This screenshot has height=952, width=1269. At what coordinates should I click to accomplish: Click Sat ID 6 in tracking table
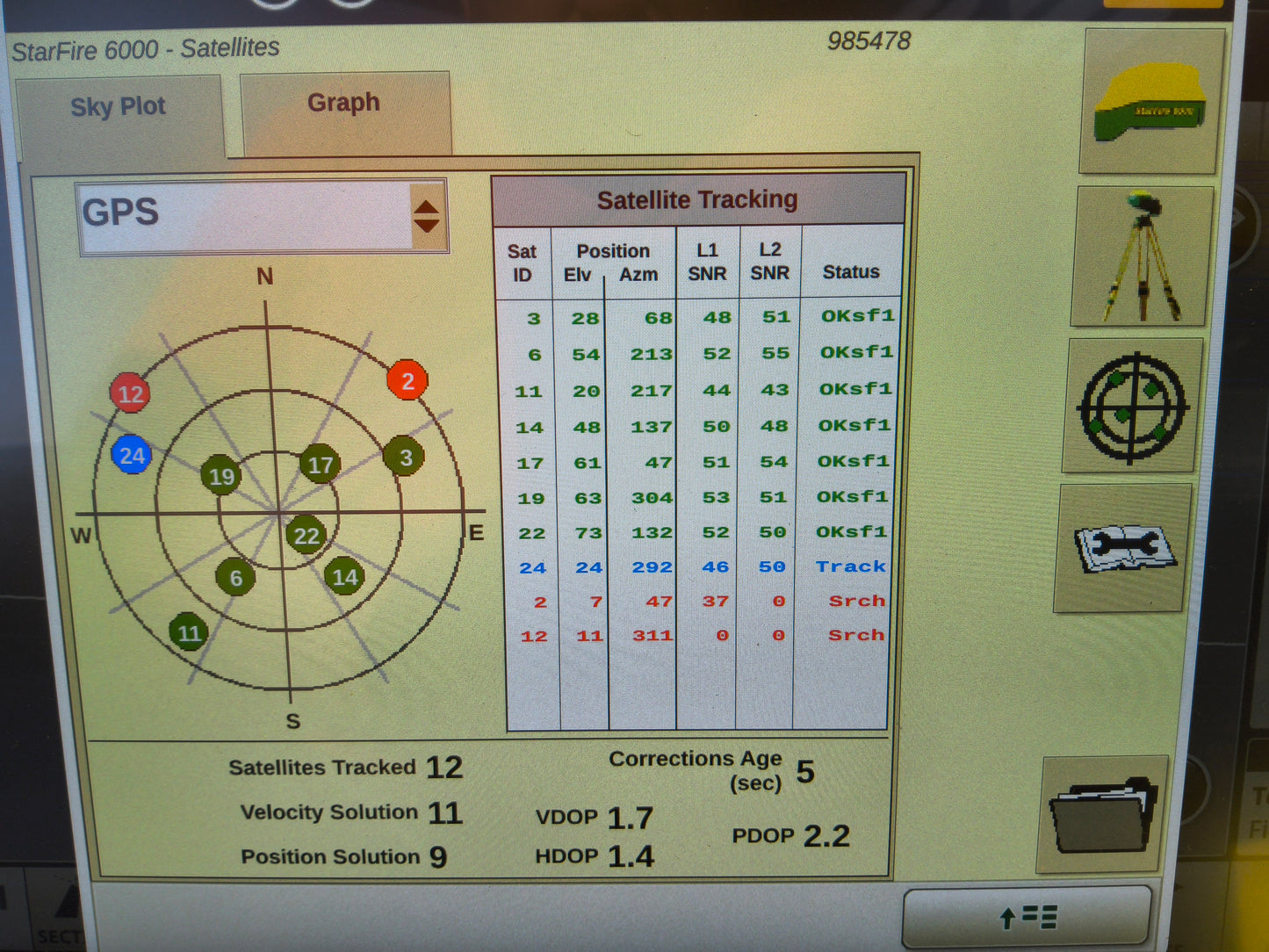click(534, 355)
